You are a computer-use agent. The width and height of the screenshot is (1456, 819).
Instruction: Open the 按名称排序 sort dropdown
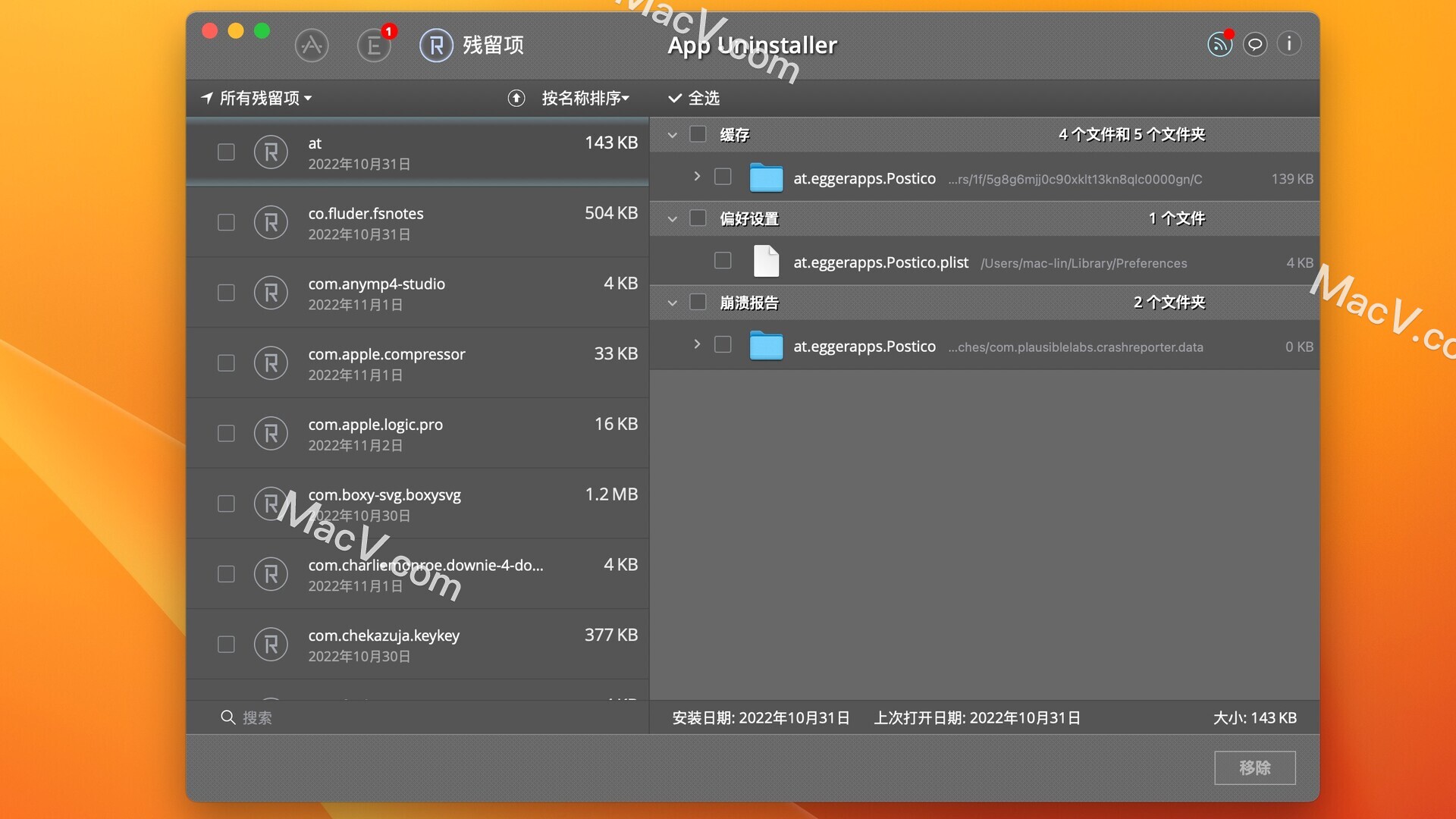585,98
